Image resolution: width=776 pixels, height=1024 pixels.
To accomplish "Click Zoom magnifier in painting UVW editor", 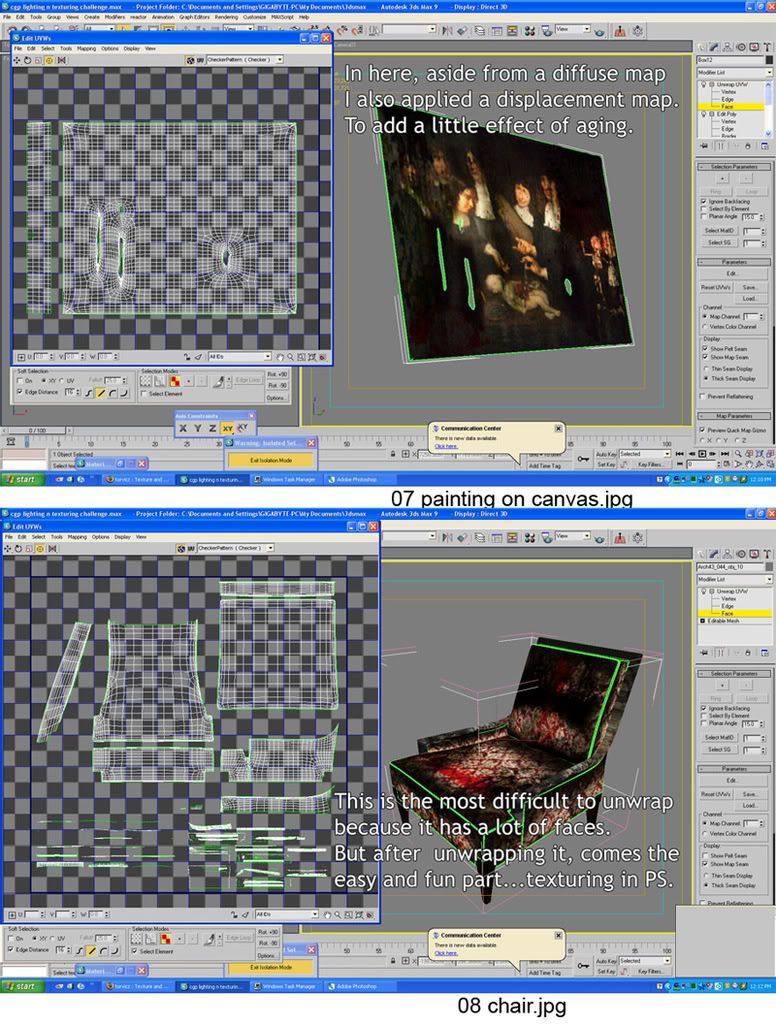I will [290, 357].
